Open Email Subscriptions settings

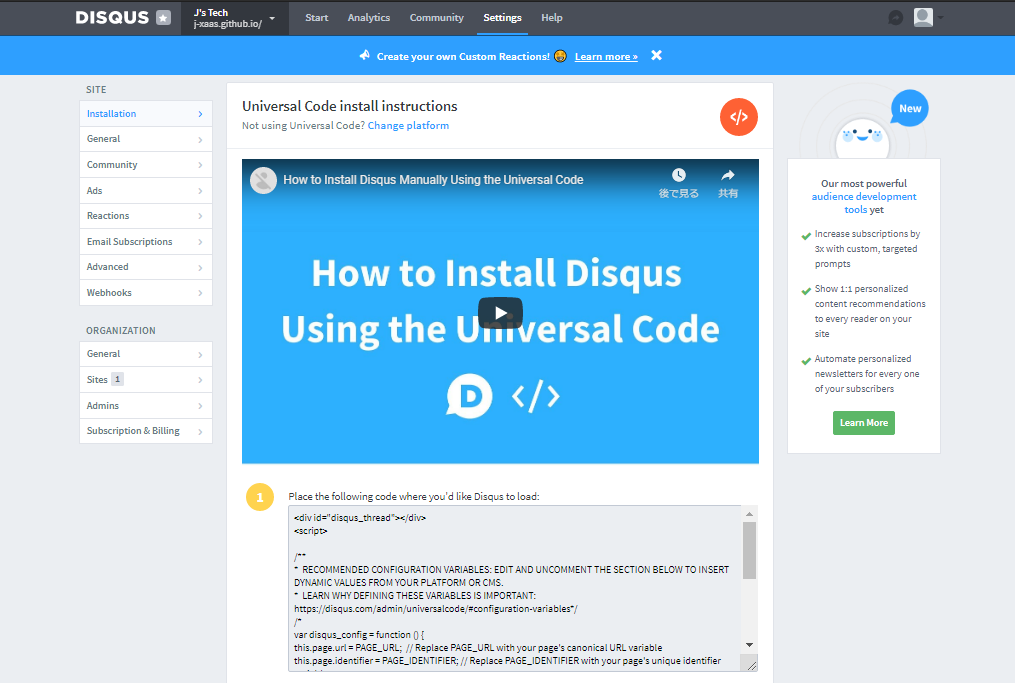[146, 241]
